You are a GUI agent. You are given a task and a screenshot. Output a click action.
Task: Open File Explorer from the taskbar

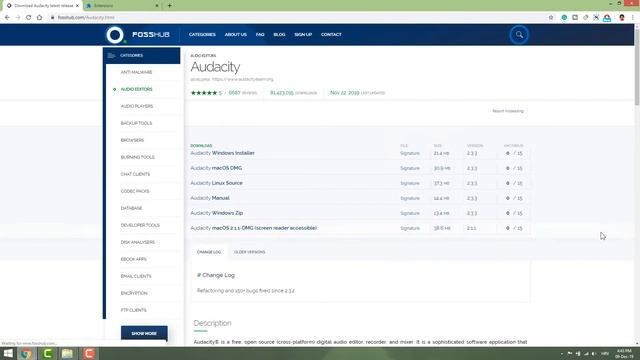pyautogui.click(x=67, y=353)
